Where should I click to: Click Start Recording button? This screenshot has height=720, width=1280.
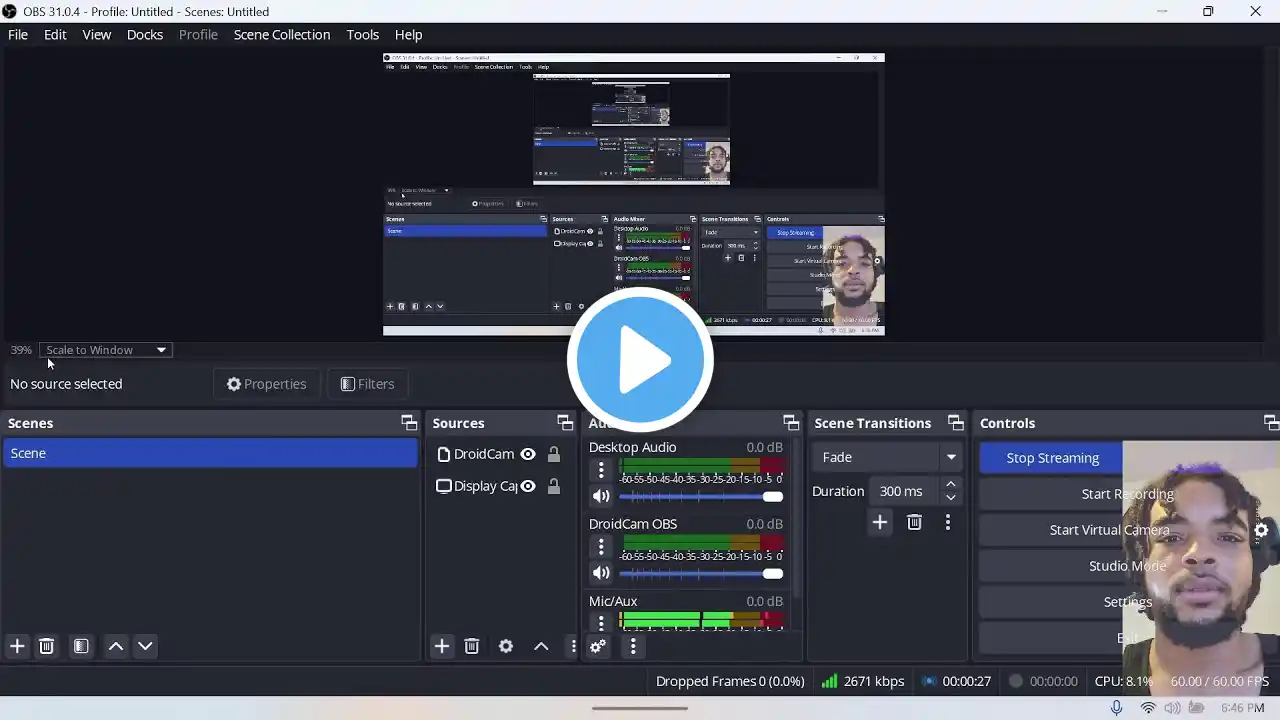coord(1127,494)
